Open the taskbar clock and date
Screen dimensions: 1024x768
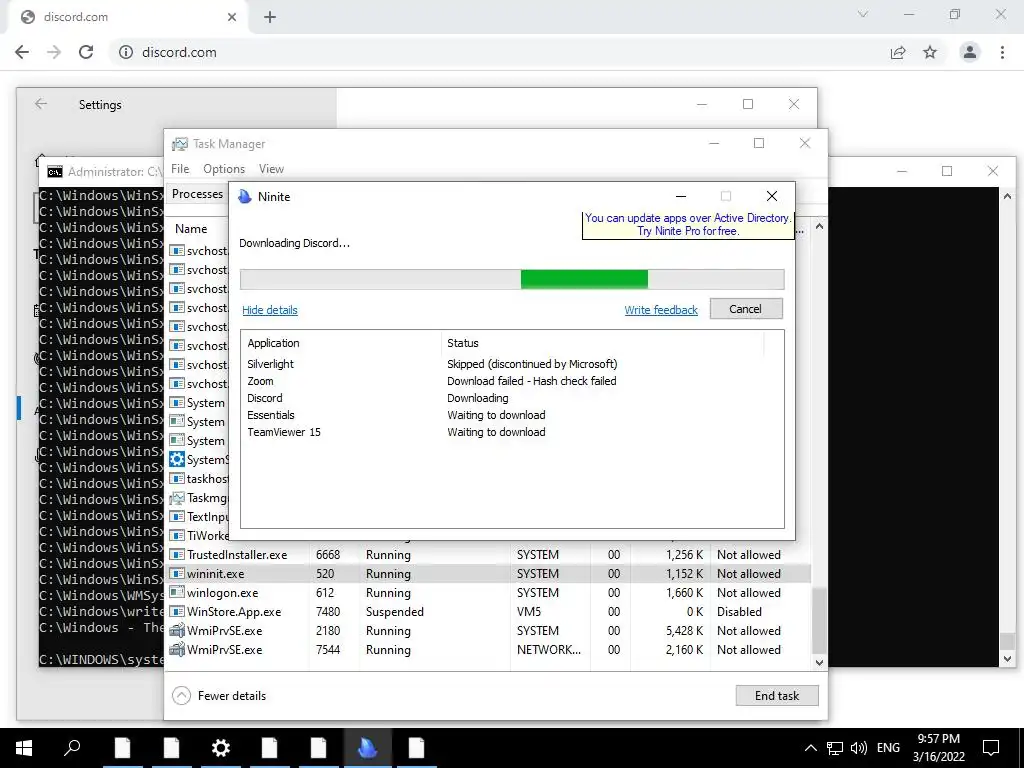coord(938,748)
